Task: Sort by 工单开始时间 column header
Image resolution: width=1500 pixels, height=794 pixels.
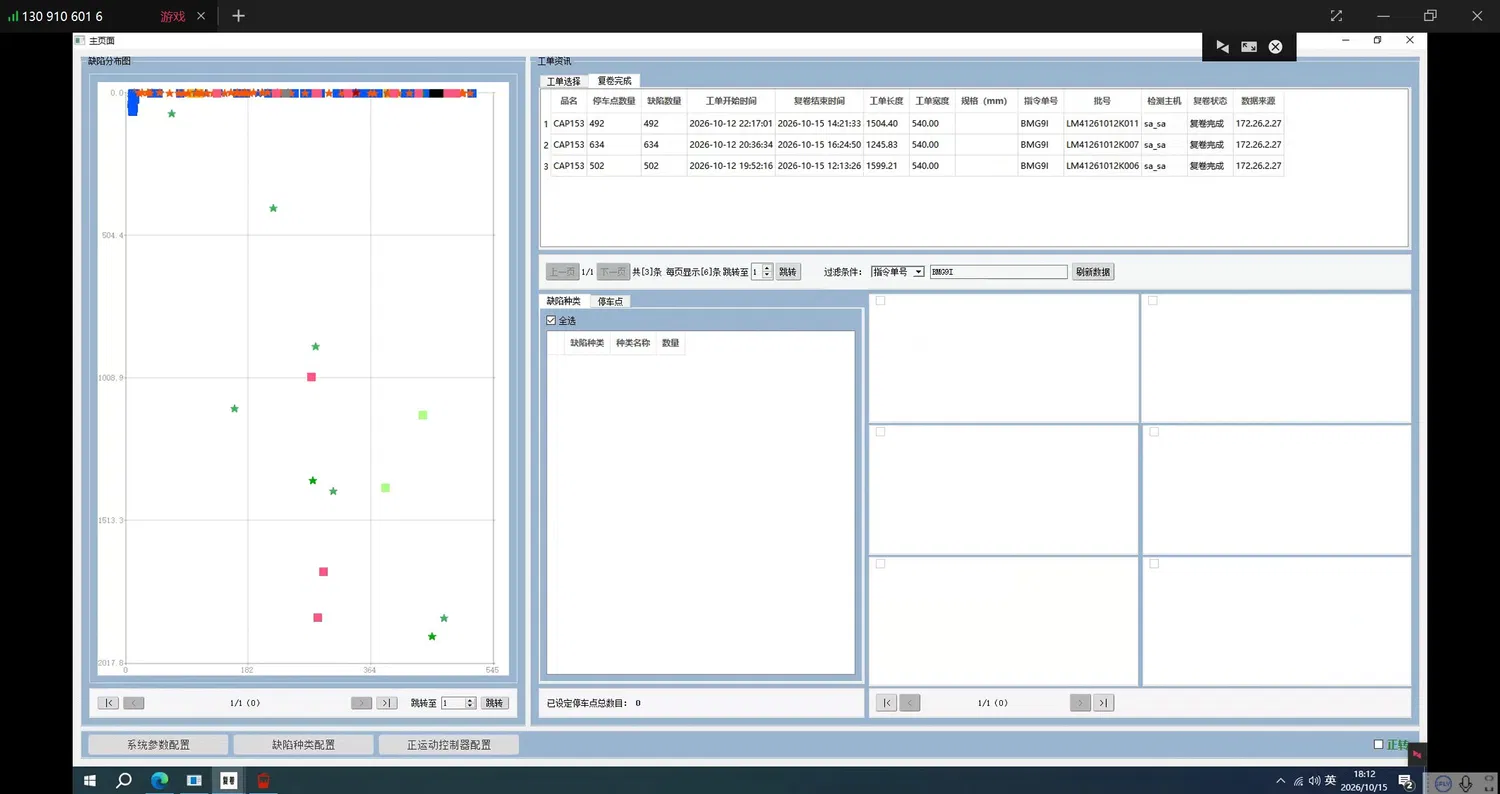Action: pyautogui.click(x=731, y=101)
